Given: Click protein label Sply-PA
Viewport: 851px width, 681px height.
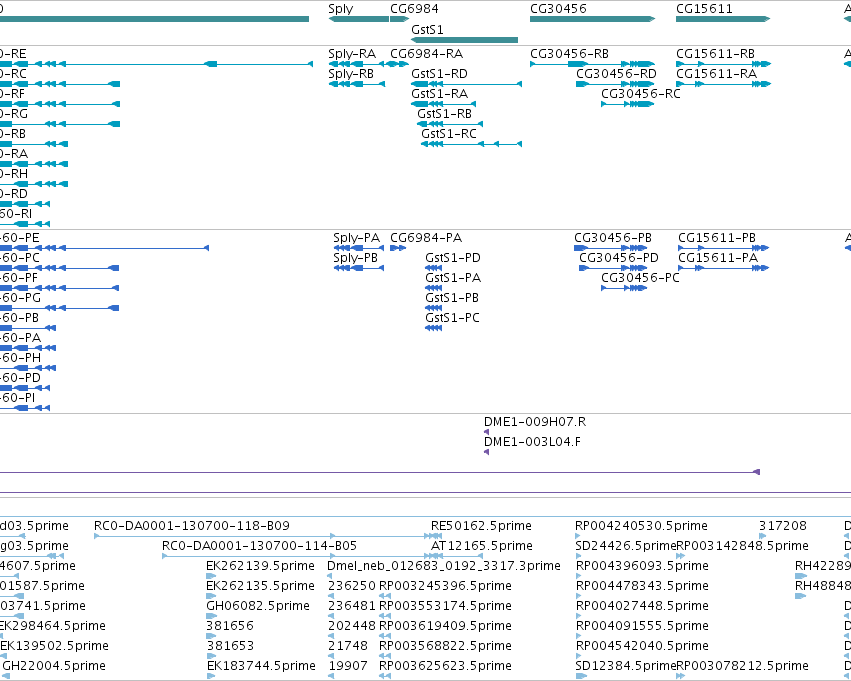Looking at the screenshot, I should click(357, 238).
